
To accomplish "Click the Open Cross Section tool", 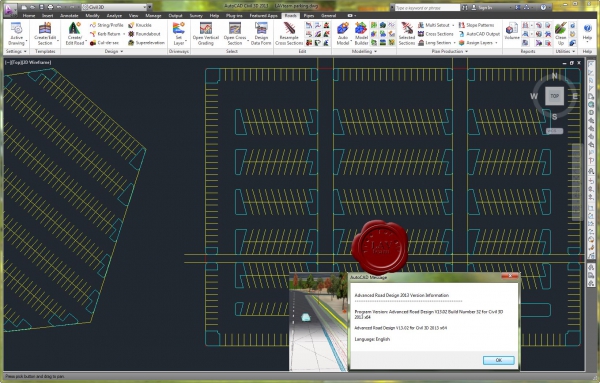I will [x=235, y=34].
